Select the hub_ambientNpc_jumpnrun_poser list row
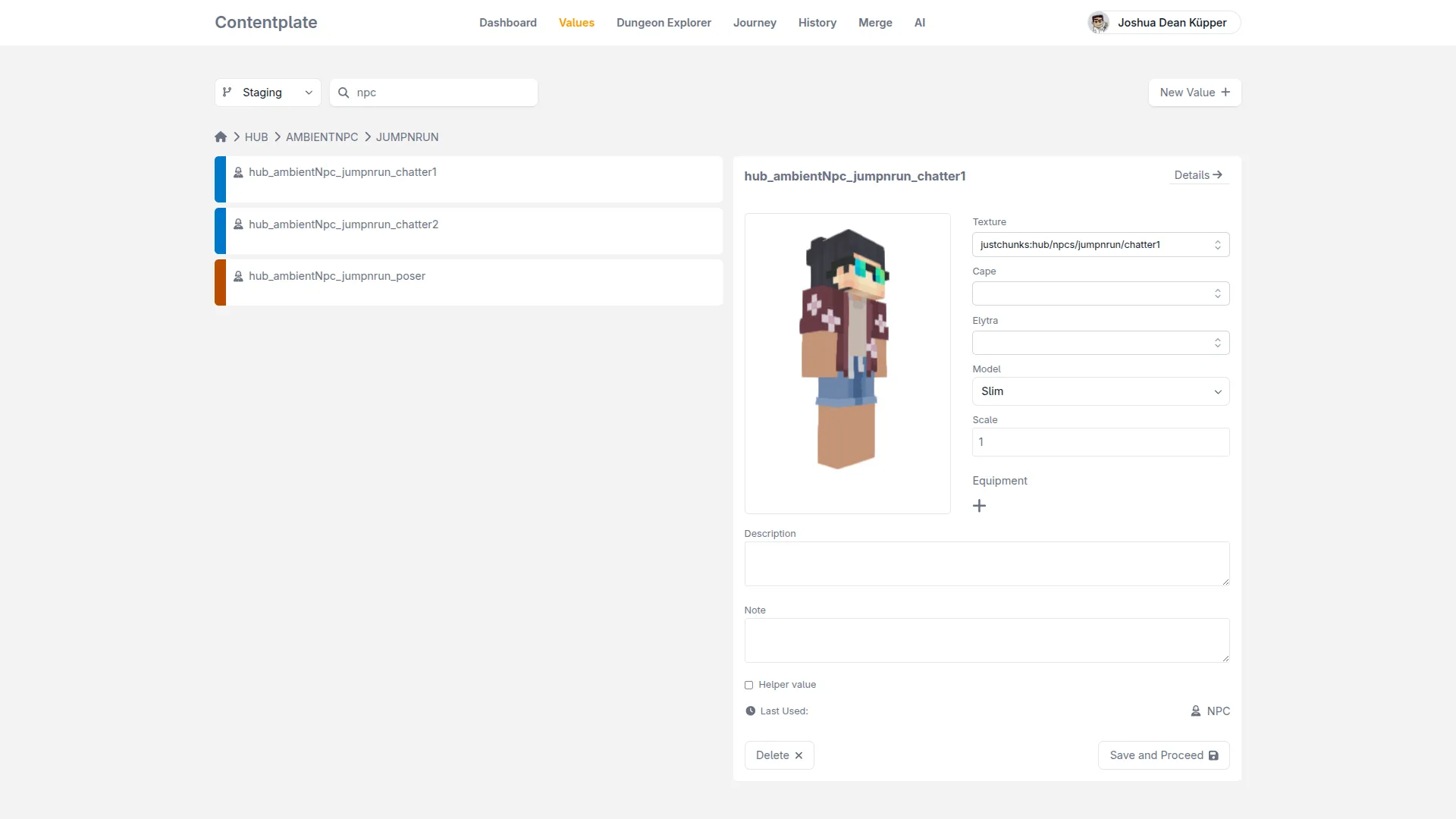 [469, 283]
